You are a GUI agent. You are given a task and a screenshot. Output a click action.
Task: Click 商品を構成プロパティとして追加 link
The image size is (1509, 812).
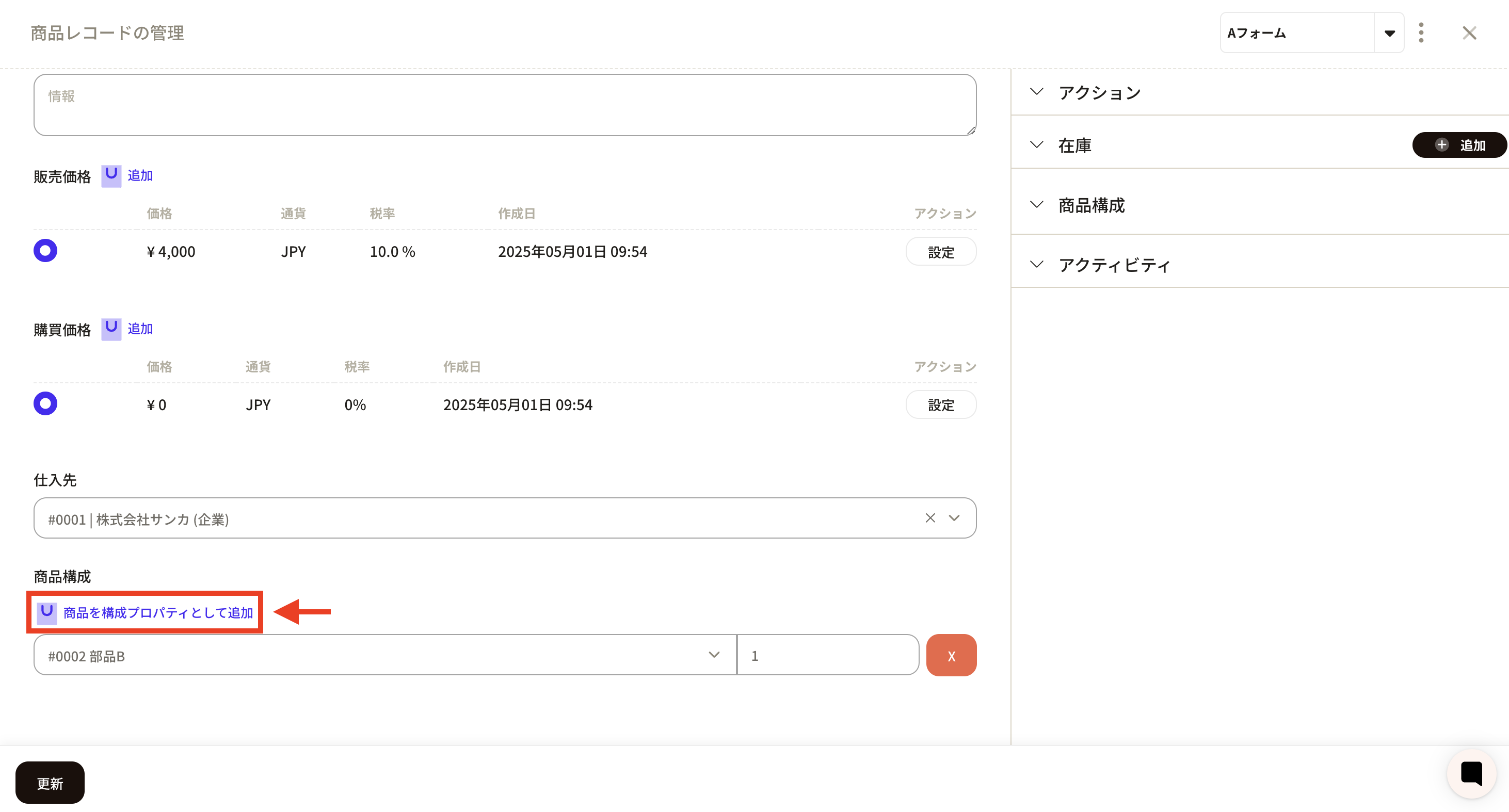point(158,612)
